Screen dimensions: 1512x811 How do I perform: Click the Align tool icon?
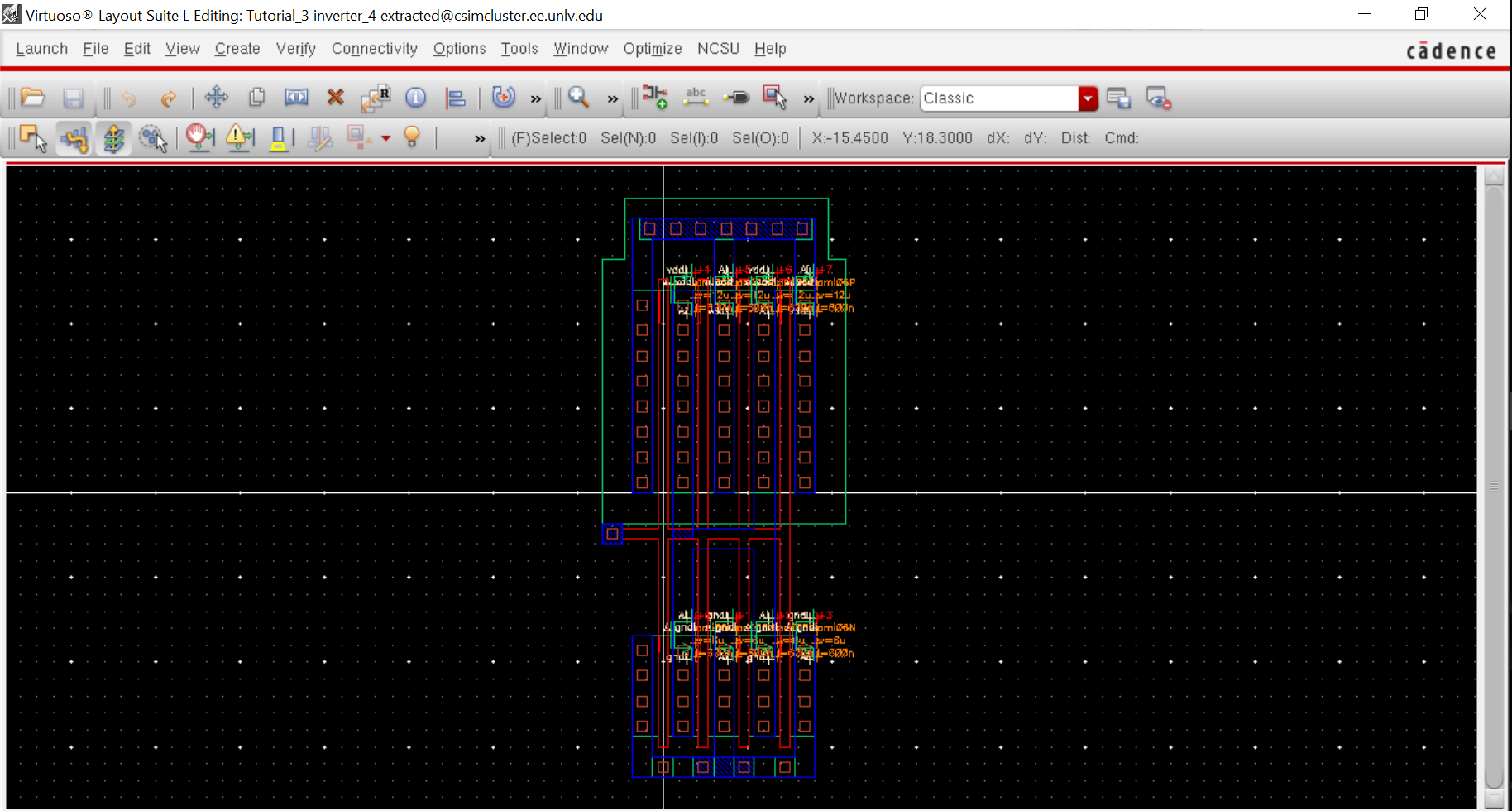(x=455, y=98)
